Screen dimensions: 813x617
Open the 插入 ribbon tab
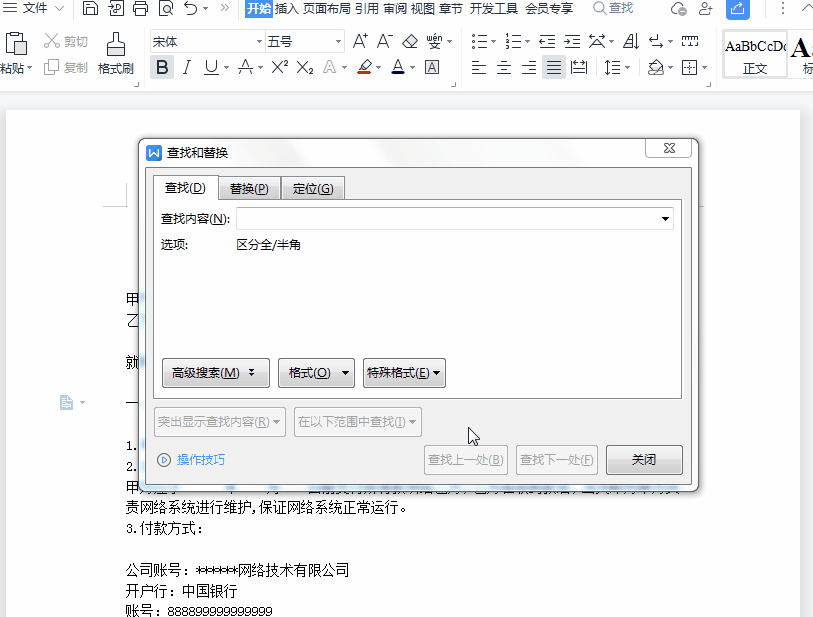click(x=286, y=8)
